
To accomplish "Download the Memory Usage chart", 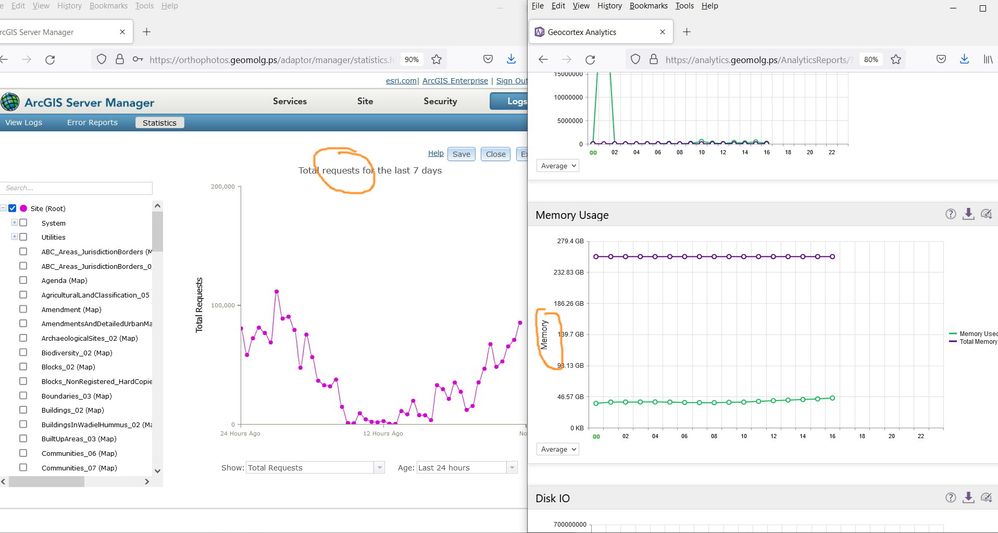I will pos(968,214).
